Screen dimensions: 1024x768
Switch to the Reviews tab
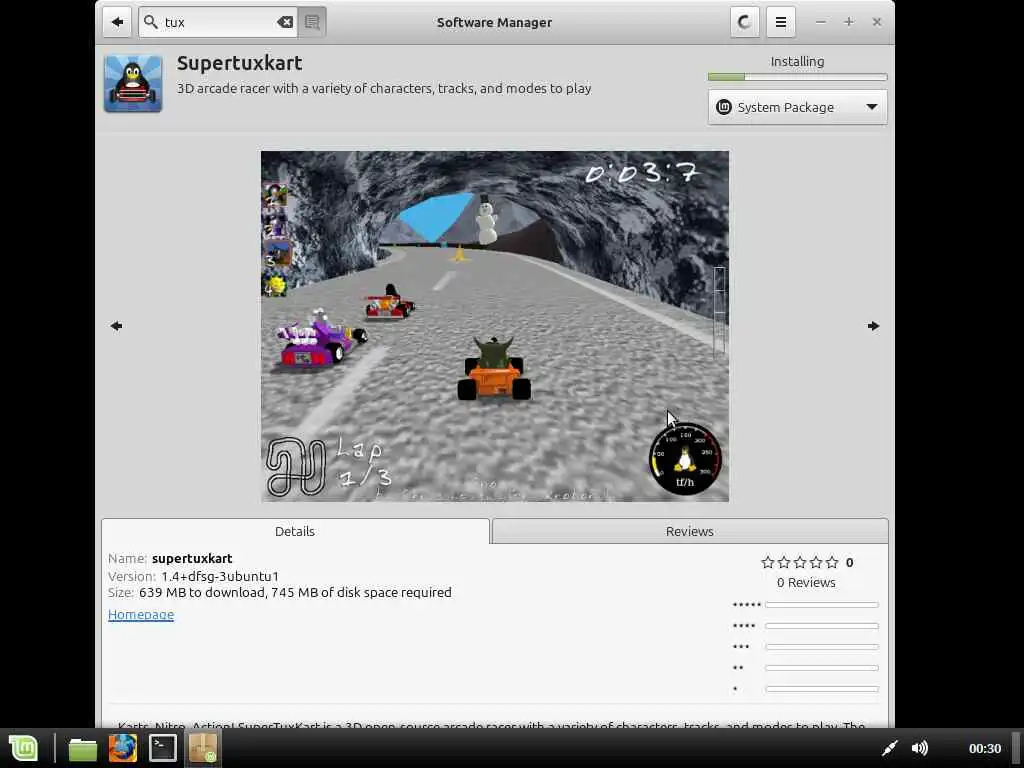click(690, 531)
